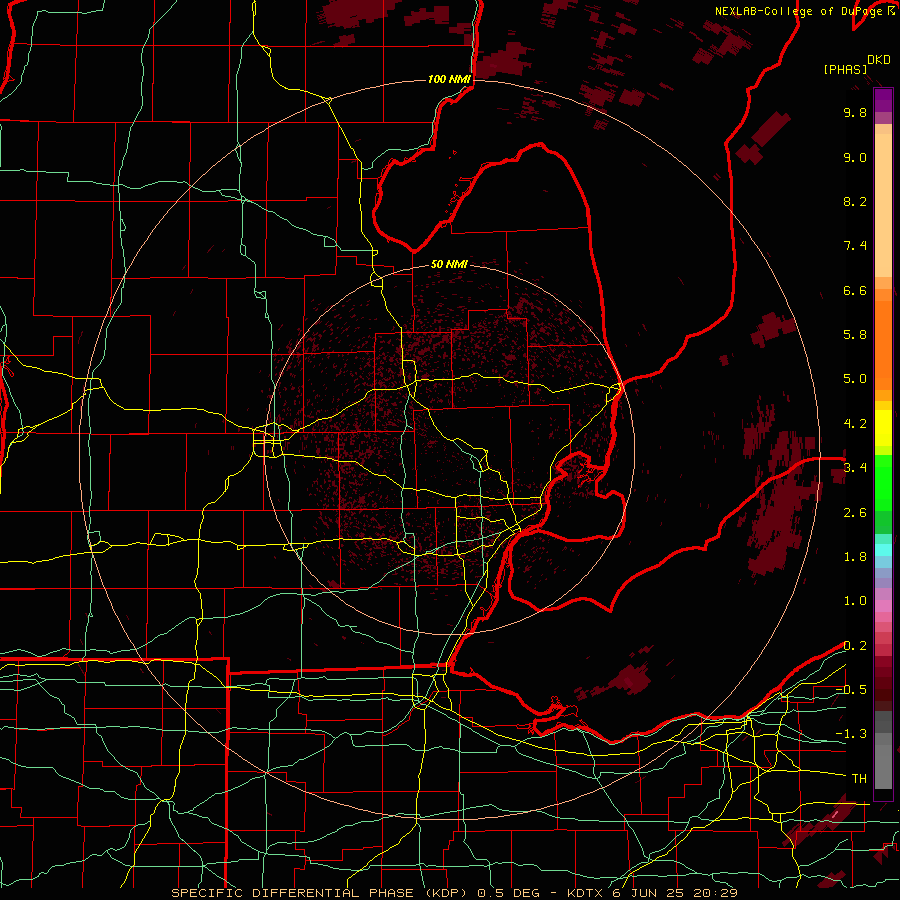Click the [PHAS] legend header label

845,70
